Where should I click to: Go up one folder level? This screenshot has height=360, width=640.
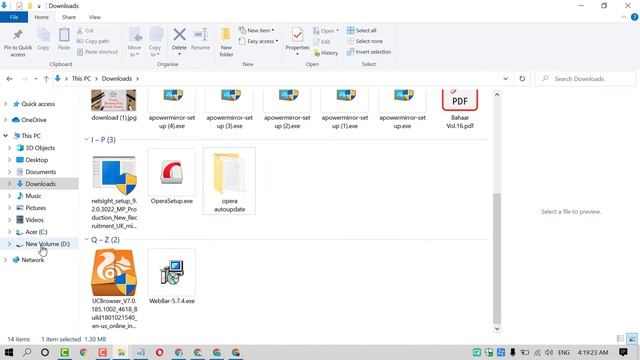[46, 79]
